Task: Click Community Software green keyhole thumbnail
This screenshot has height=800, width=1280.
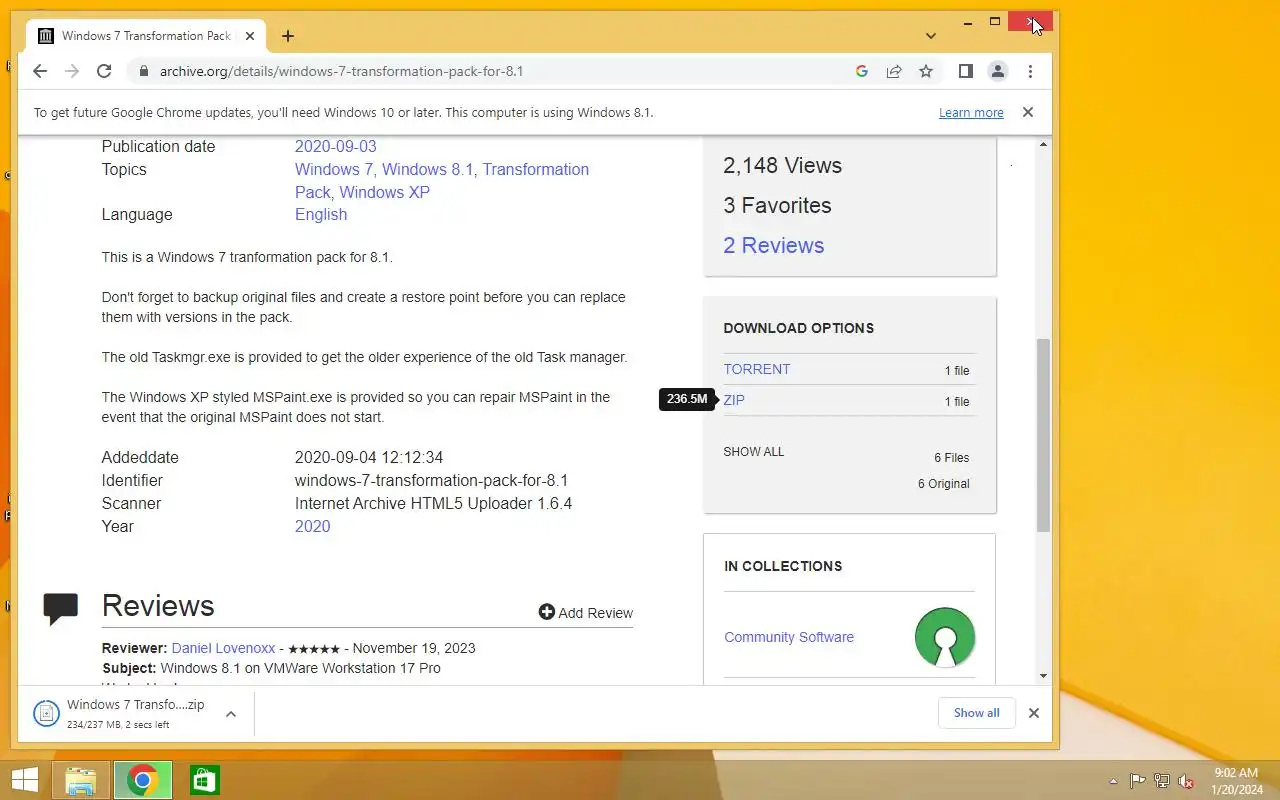Action: click(x=944, y=637)
